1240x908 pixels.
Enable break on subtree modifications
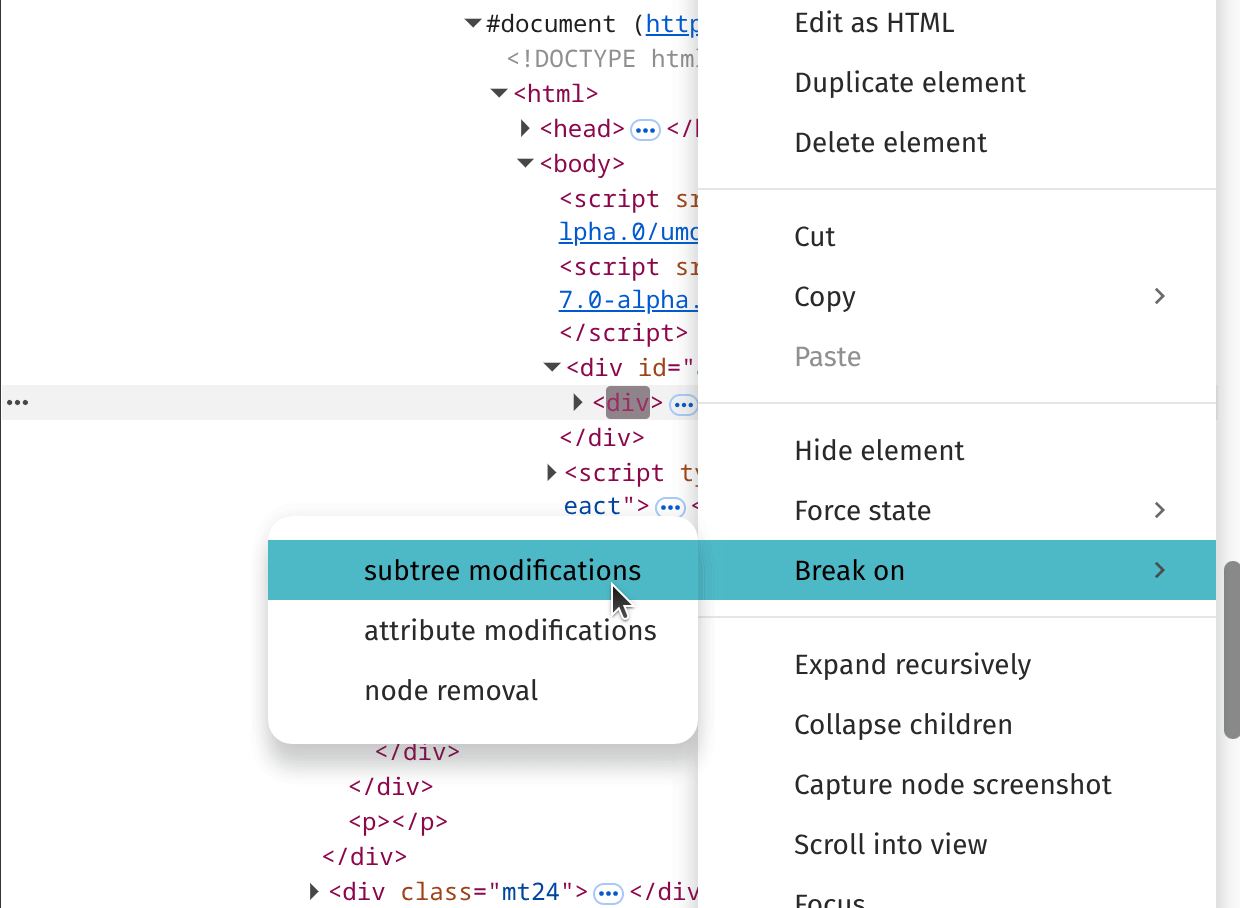click(503, 570)
